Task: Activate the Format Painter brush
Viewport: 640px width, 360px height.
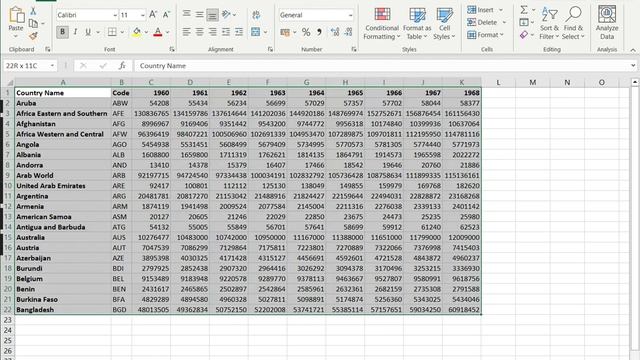Action: click(33, 36)
